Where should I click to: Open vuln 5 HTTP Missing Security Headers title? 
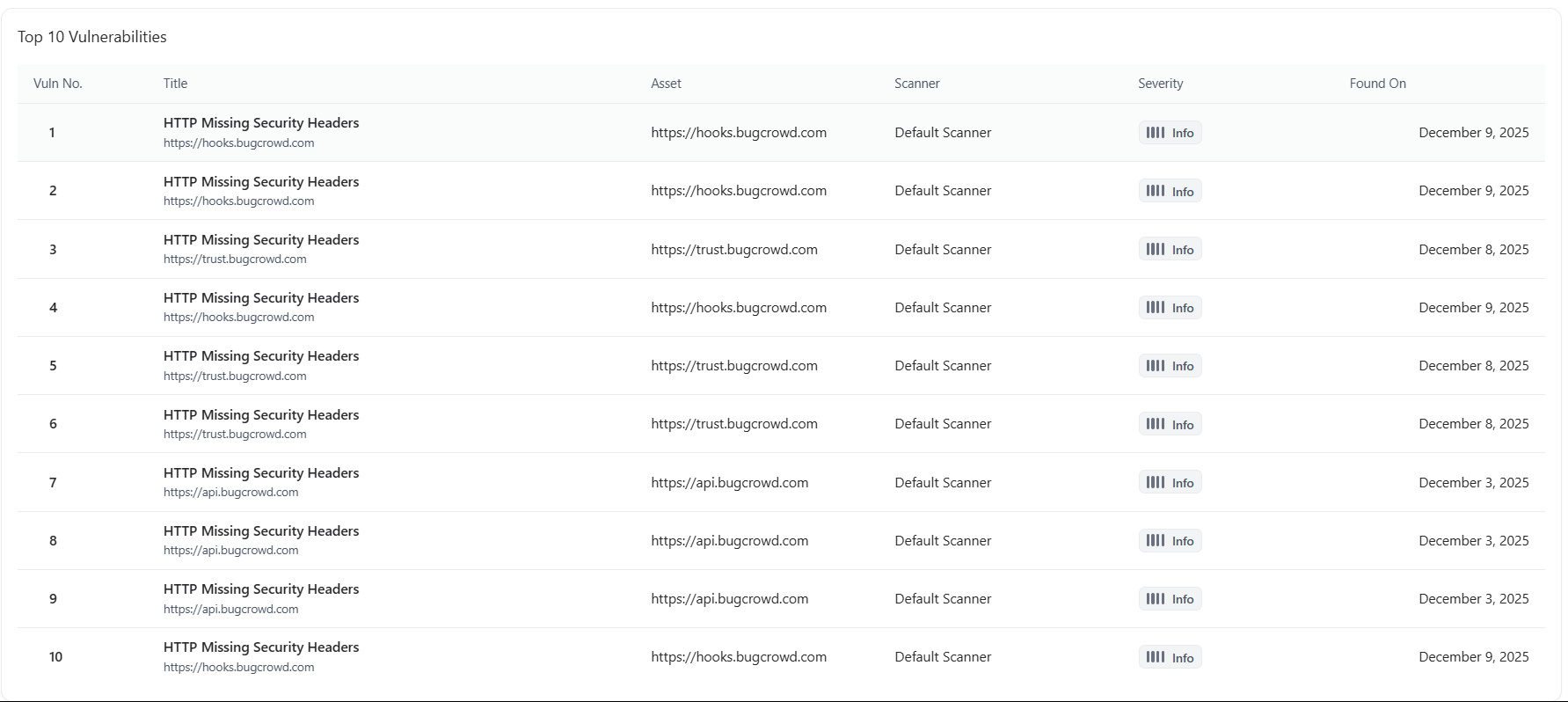pyautogui.click(x=261, y=356)
